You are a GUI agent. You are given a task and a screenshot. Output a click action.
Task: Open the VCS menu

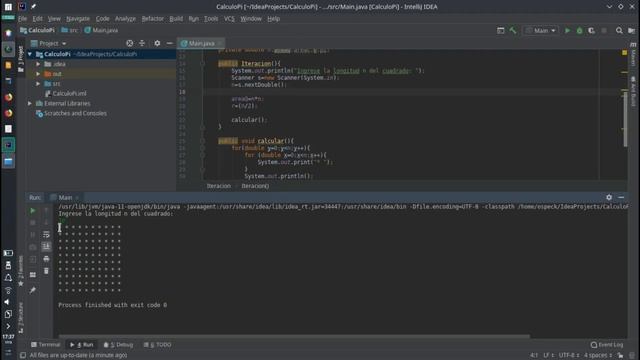[229, 19]
